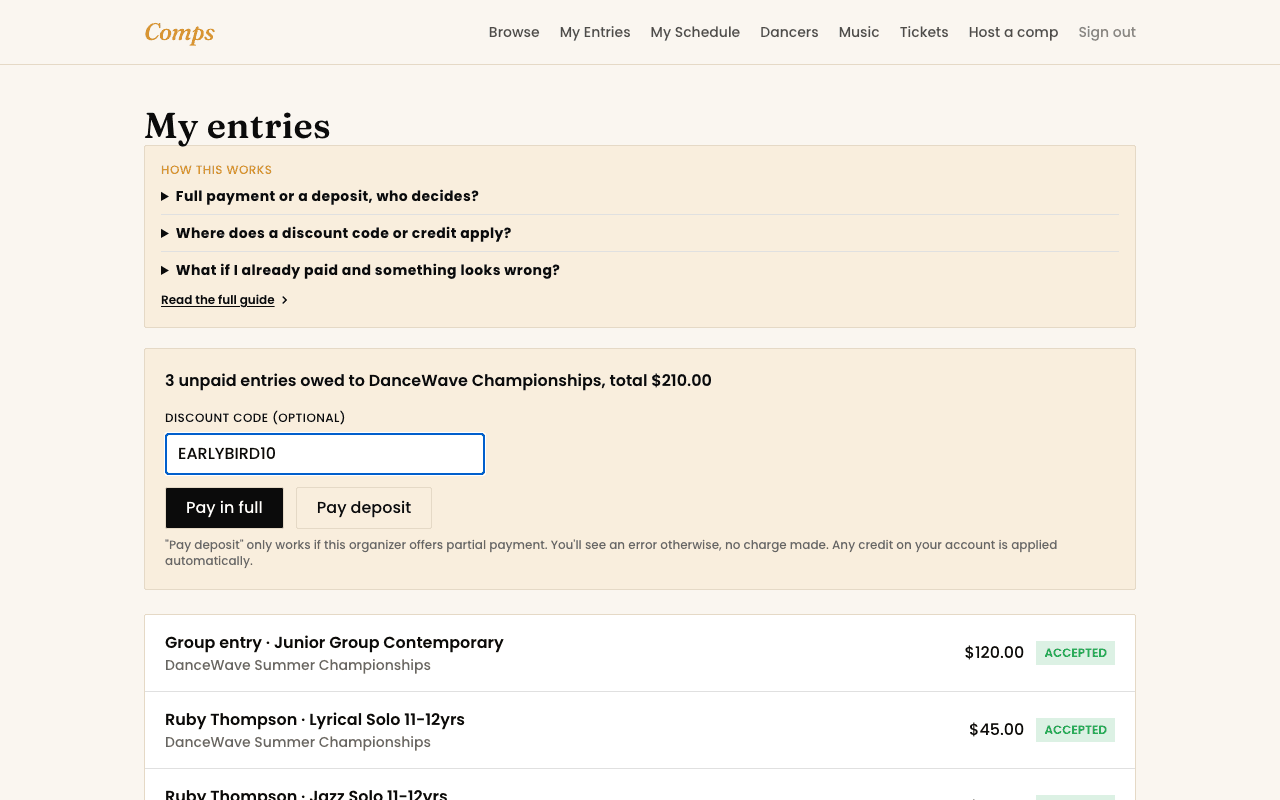Screen dimensions: 1280x800
Task: Click the 'How this works' heading
Action: coord(216,170)
